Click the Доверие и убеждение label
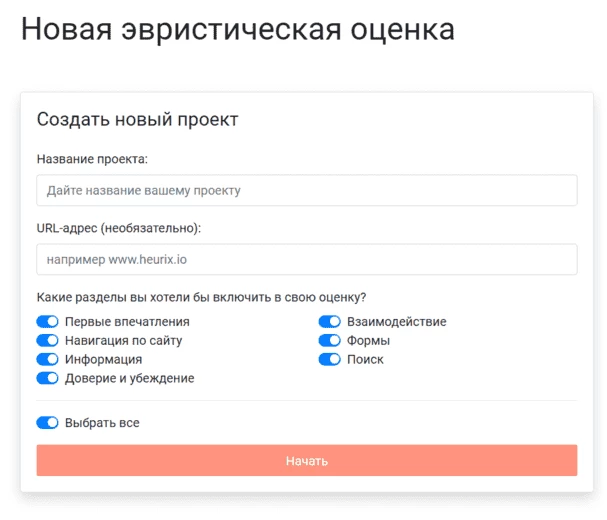 click(130, 378)
